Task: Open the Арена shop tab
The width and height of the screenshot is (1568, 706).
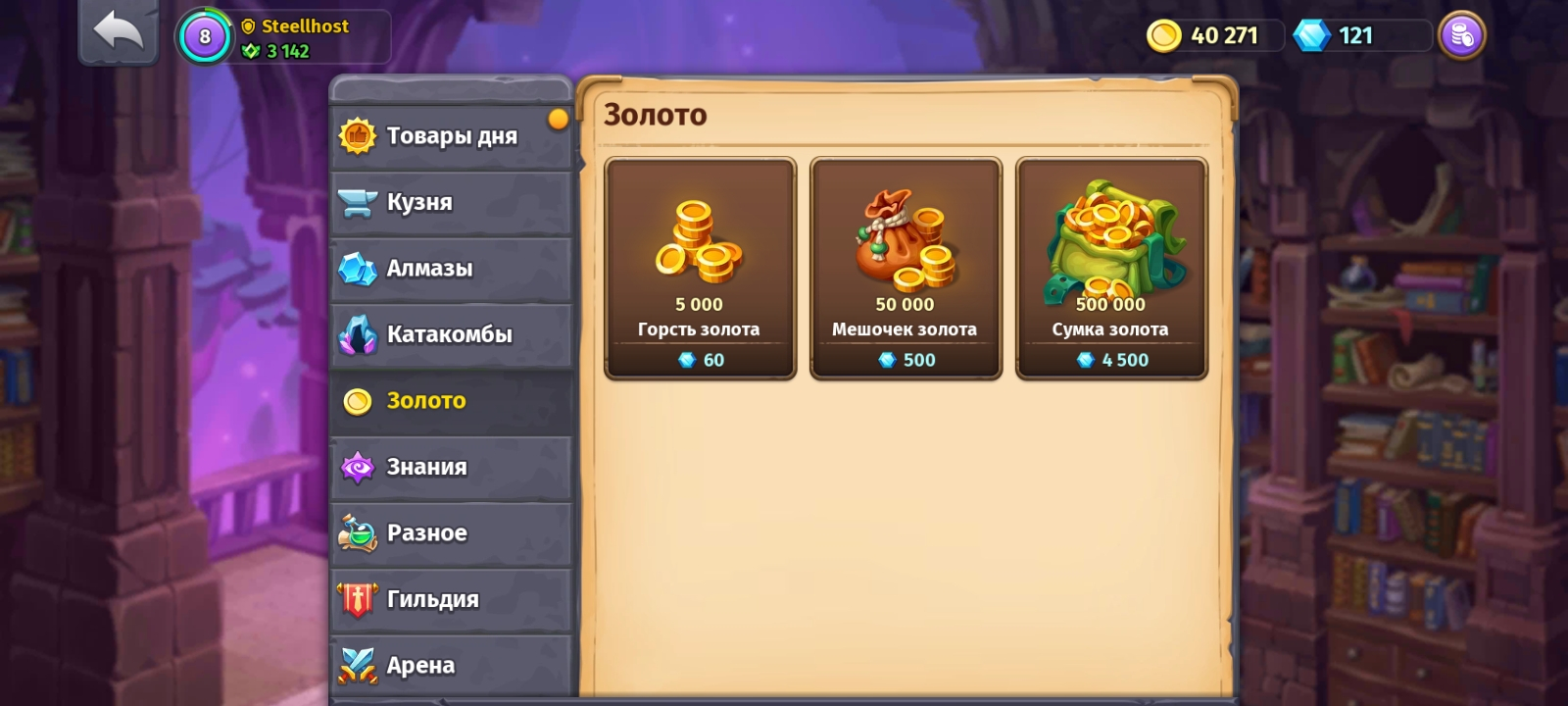Action: coord(451,666)
